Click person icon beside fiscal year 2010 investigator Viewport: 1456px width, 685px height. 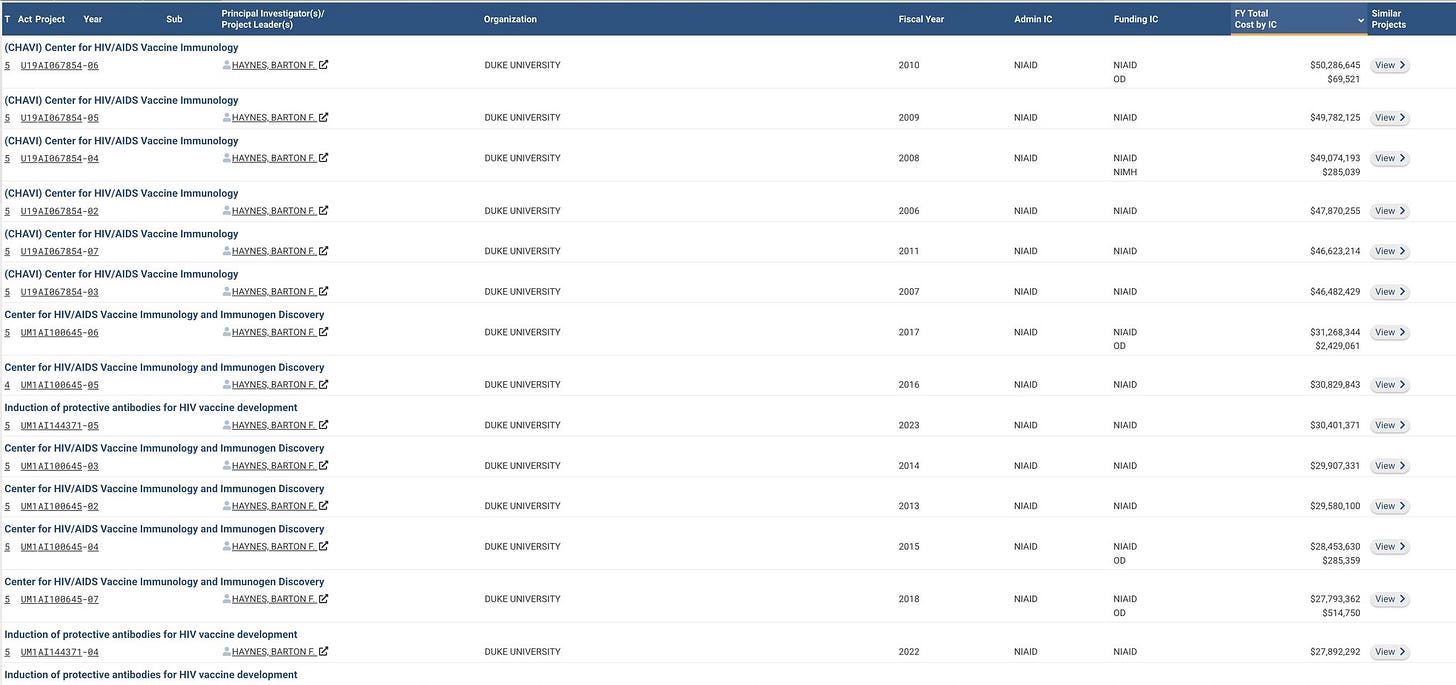(227, 65)
